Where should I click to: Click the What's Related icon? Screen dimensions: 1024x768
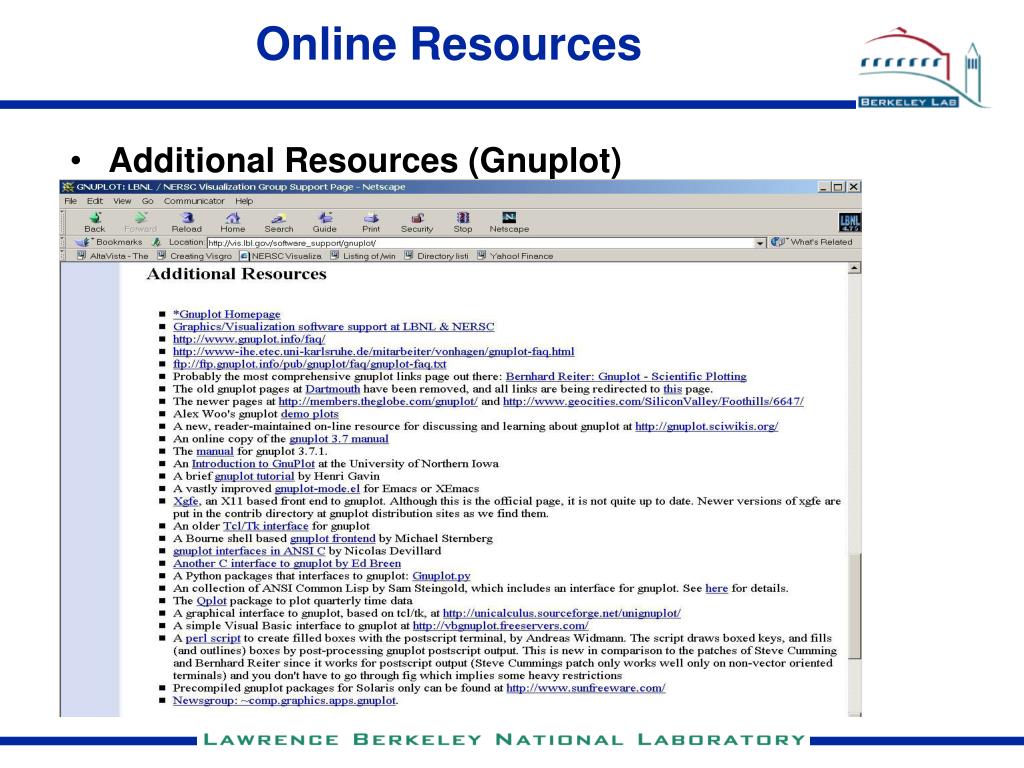[777, 242]
